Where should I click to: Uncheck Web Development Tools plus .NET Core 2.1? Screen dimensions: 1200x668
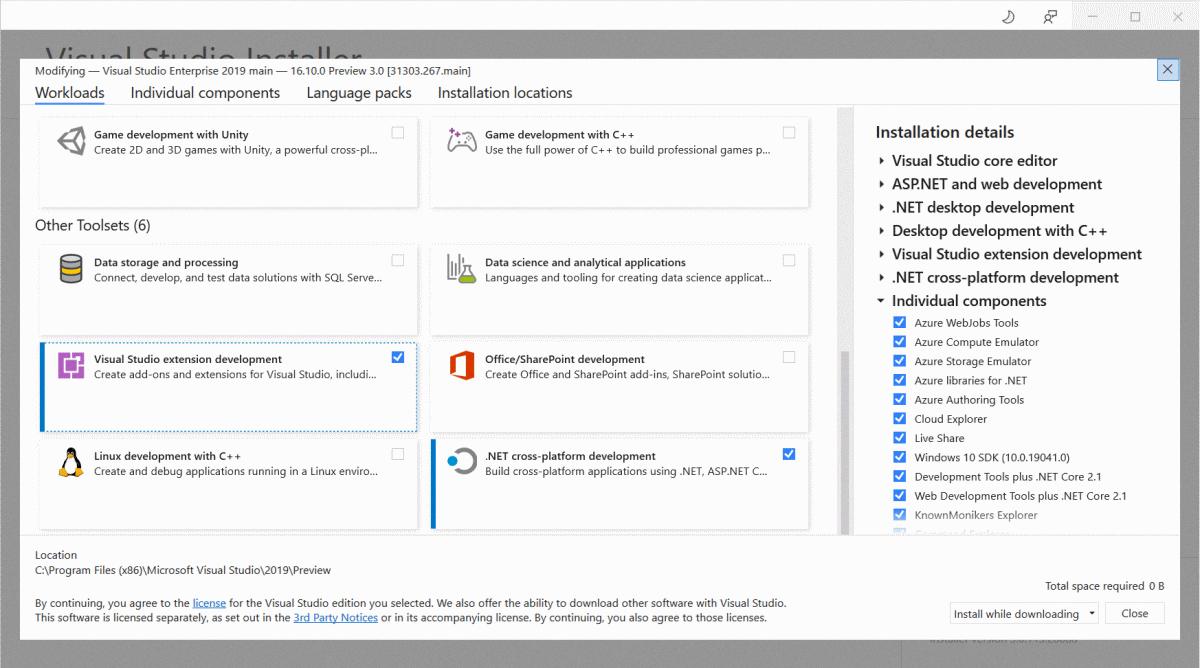899,495
